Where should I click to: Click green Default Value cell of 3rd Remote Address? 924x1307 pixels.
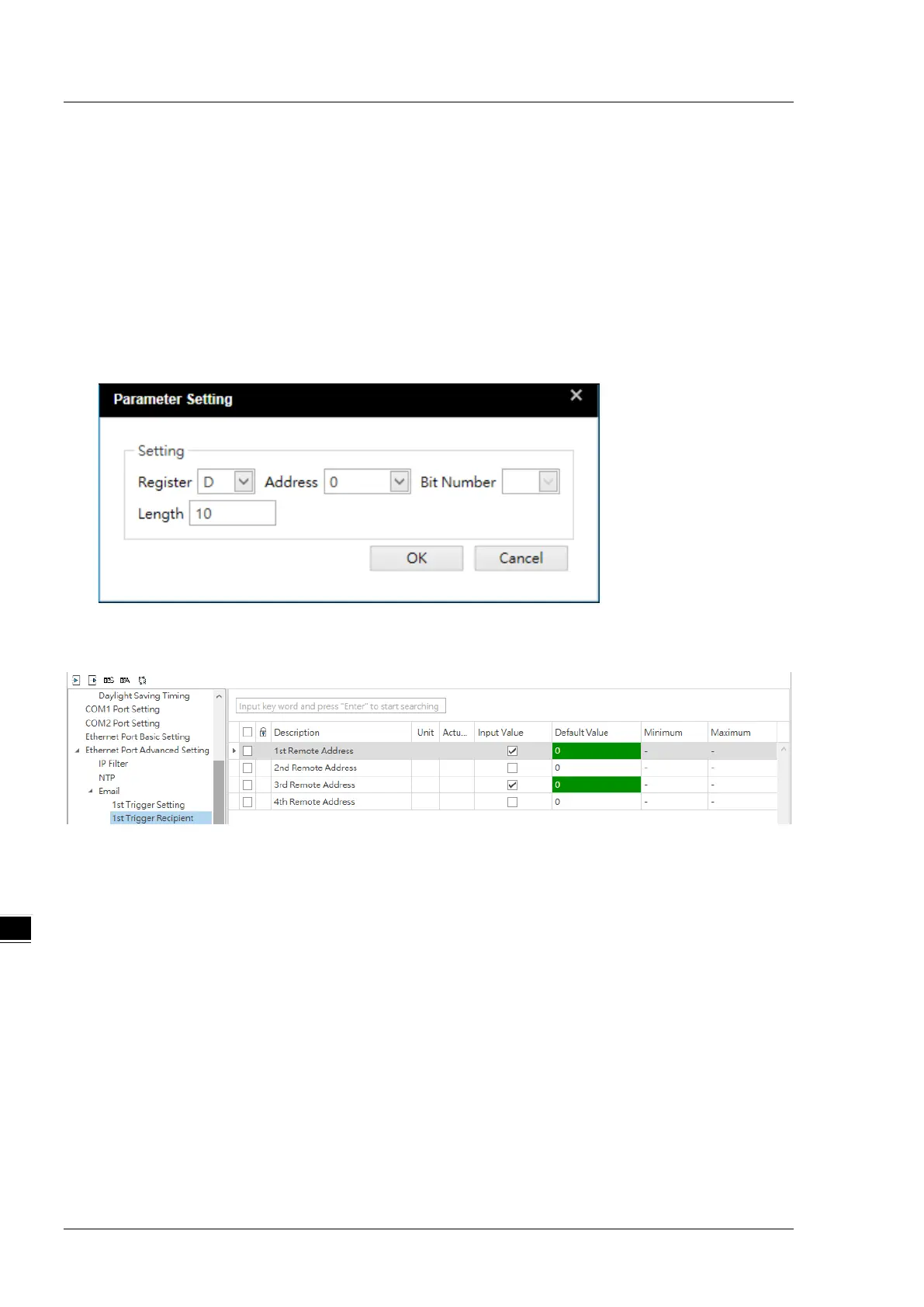[597, 785]
